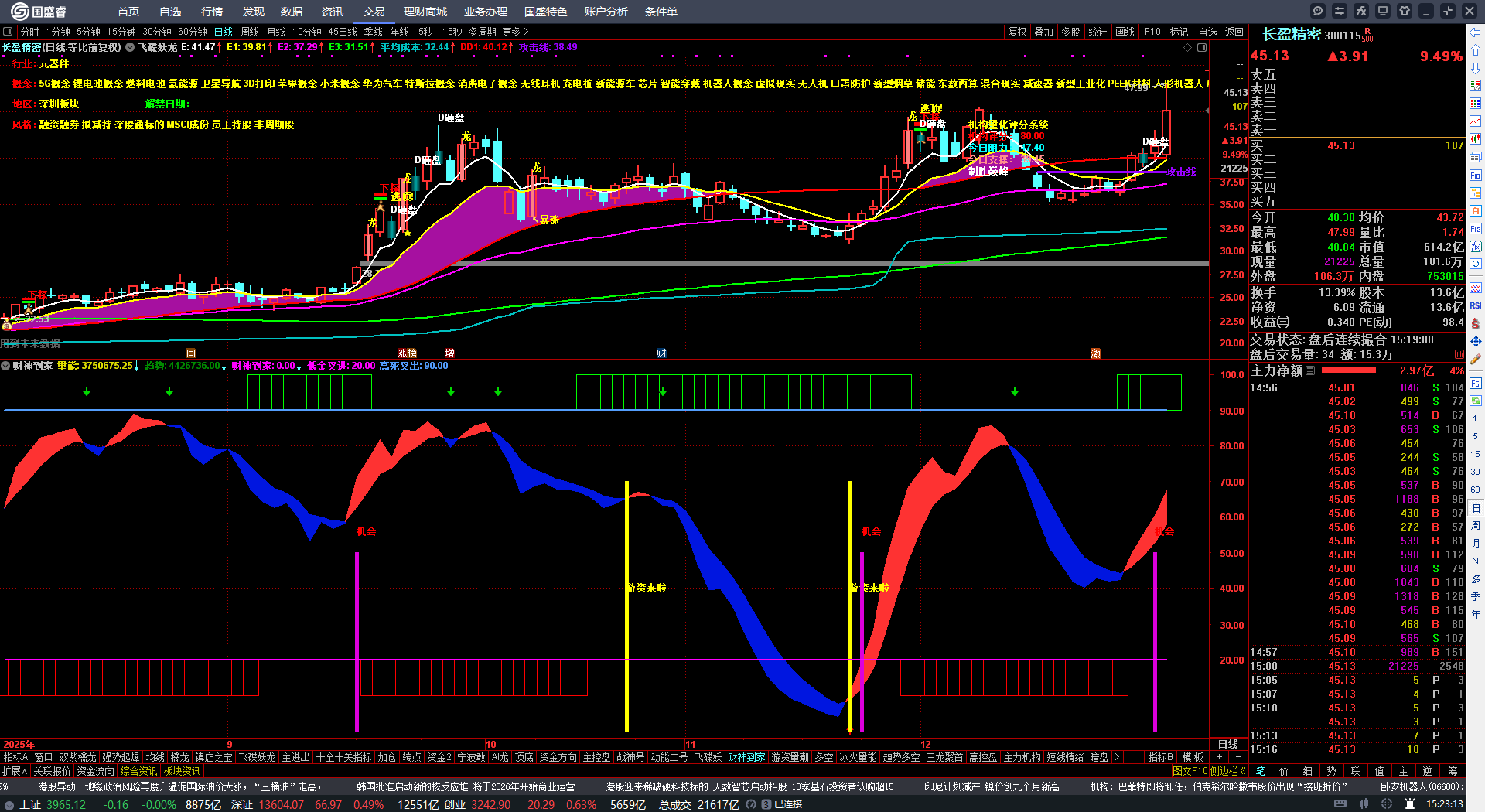1485x812 pixels.
Task: Open the 理财商城 menu
Action: pyautogui.click(x=425, y=12)
